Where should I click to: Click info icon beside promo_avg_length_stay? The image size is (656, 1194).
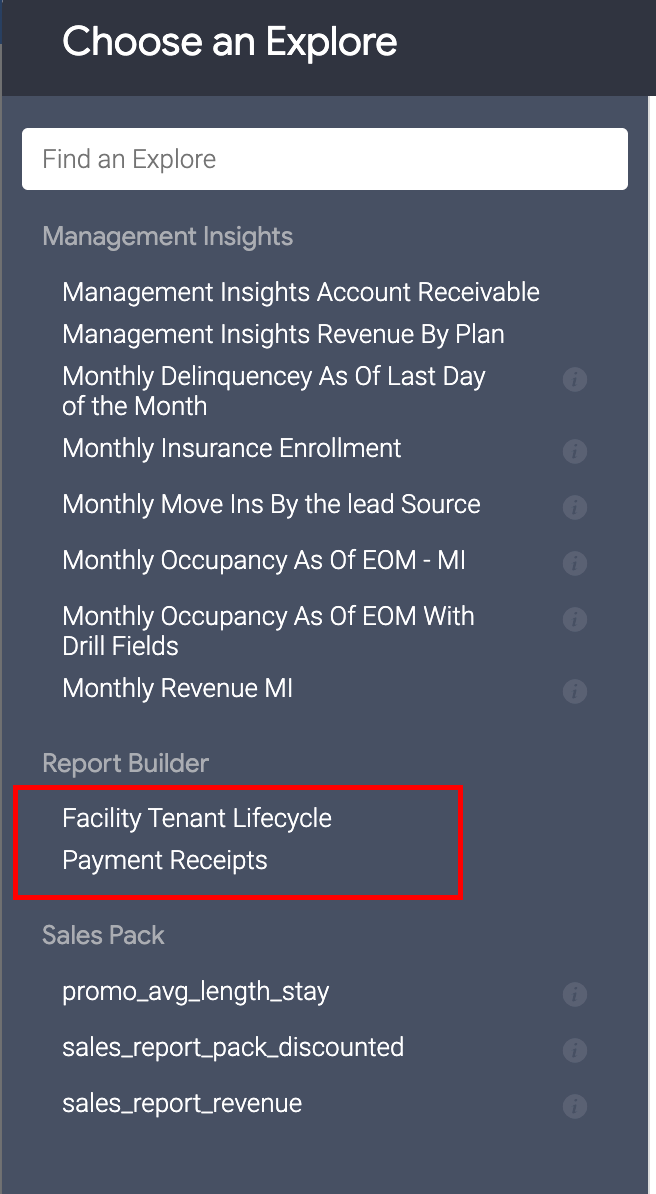[x=574, y=995]
